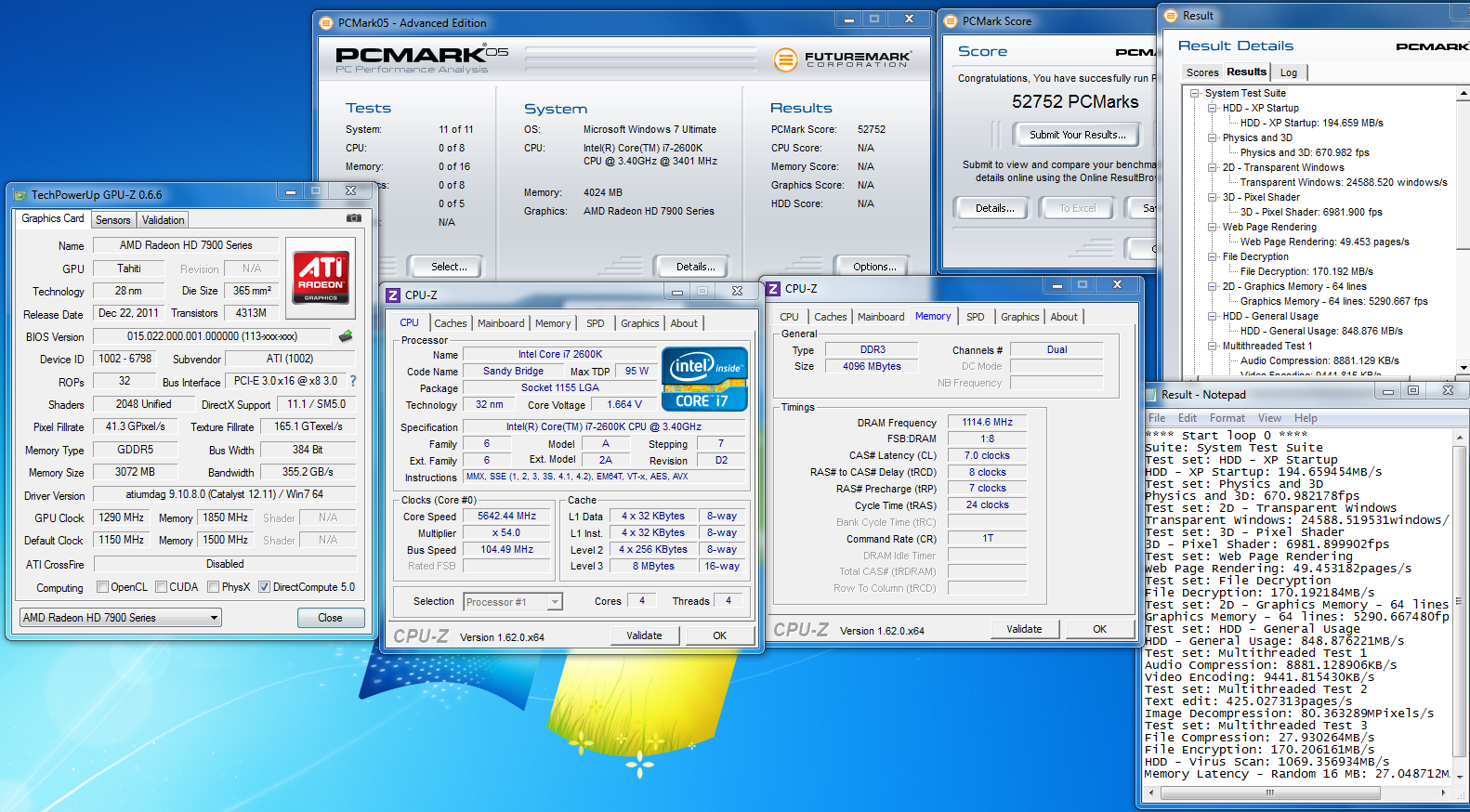Click the BIOS Version field in GPU-Z
1470x812 pixels.
pyautogui.click(x=212, y=336)
